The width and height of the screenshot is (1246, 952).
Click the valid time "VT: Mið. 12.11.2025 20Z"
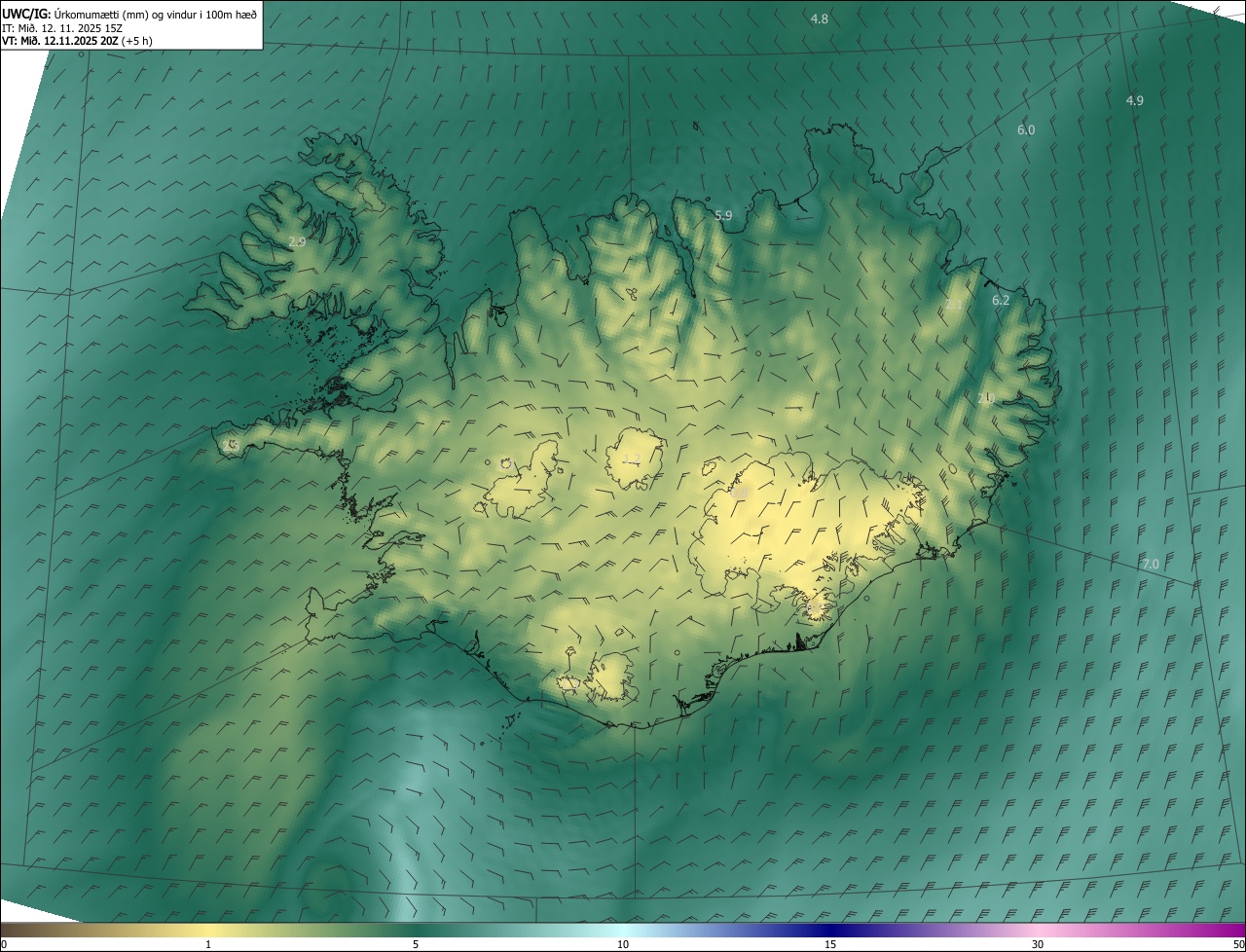click(x=60, y=41)
